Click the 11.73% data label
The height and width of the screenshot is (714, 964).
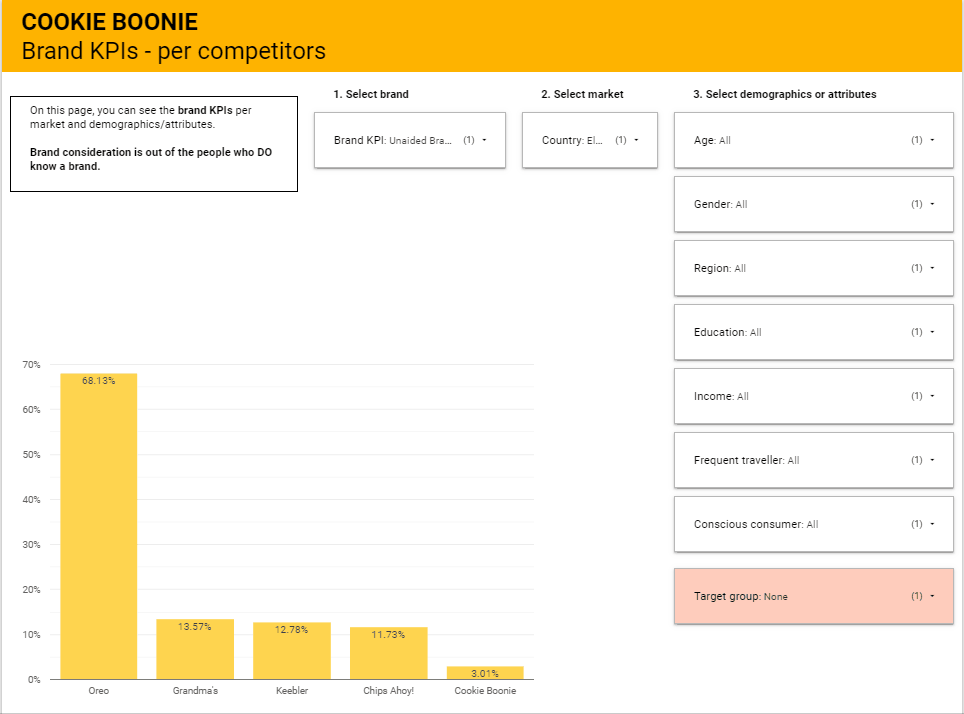[388, 635]
